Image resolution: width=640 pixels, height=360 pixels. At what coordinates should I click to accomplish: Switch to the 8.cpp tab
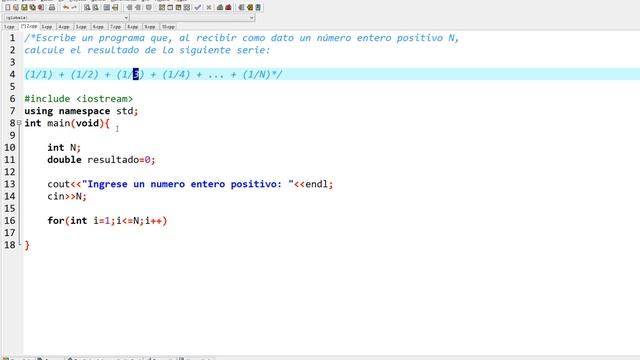pos(133,27)
